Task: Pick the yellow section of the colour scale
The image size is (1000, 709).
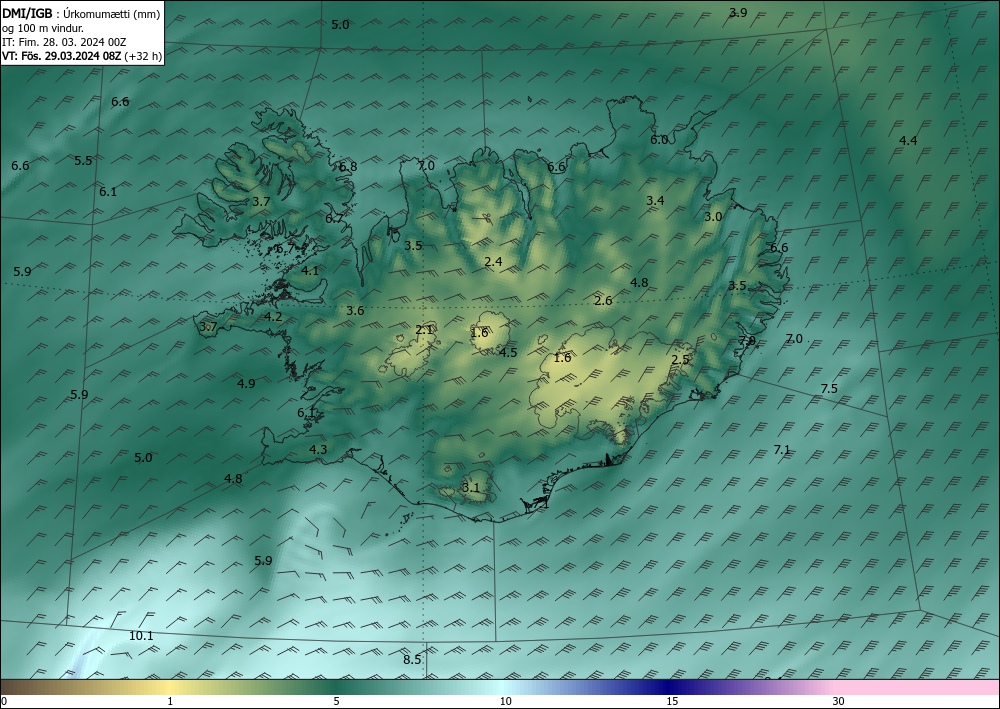Action: pos(167,687)
